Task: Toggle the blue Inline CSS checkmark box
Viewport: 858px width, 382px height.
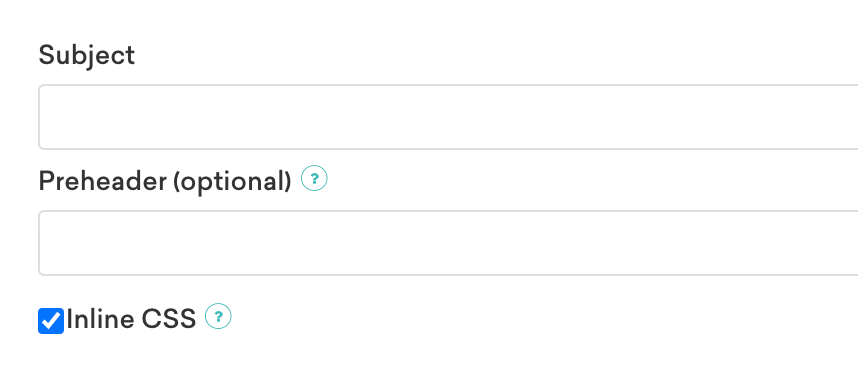Action: point(51,321)
